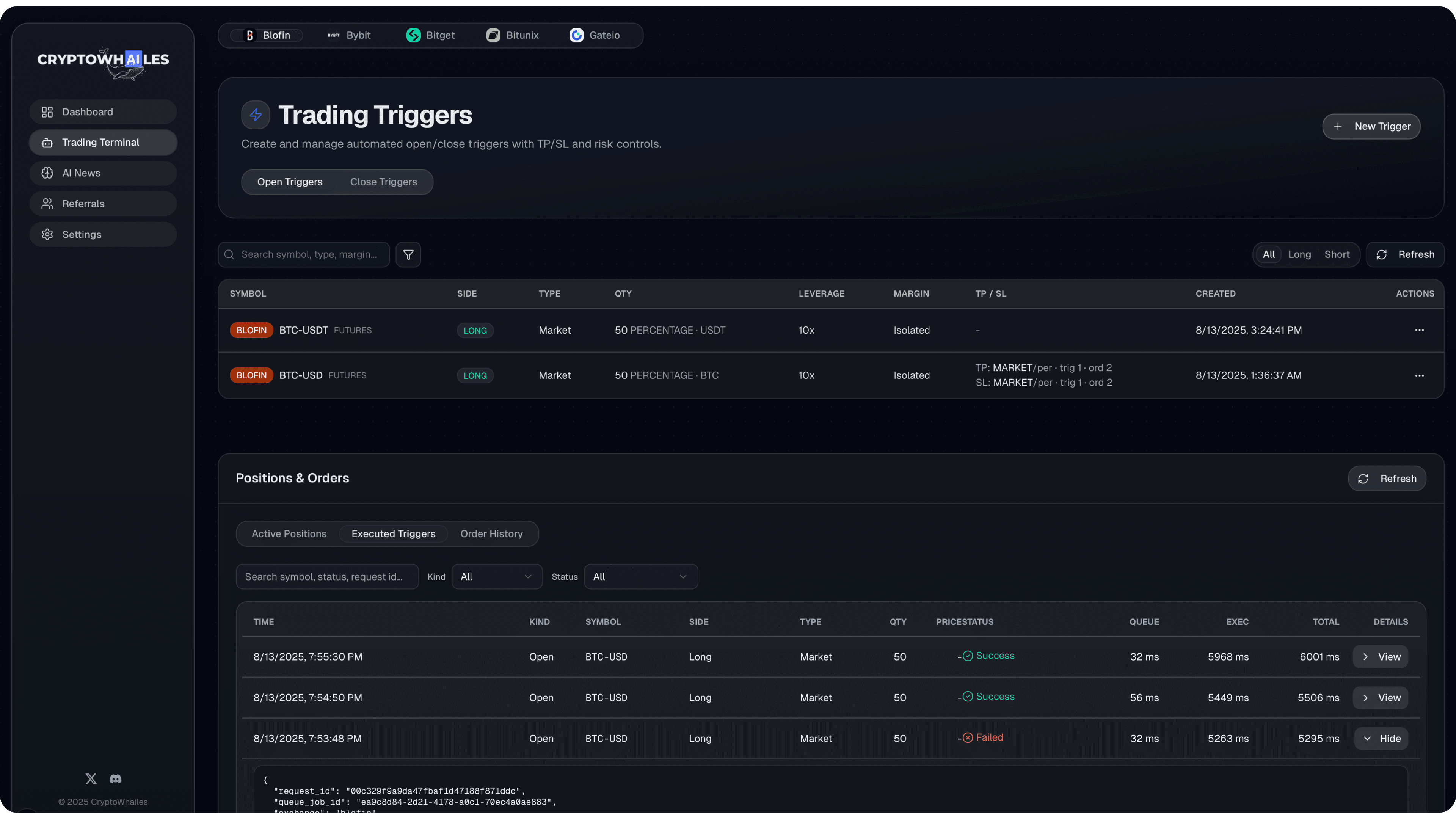
Task: Click Refresh above the triggers table
Action: 1405,255
